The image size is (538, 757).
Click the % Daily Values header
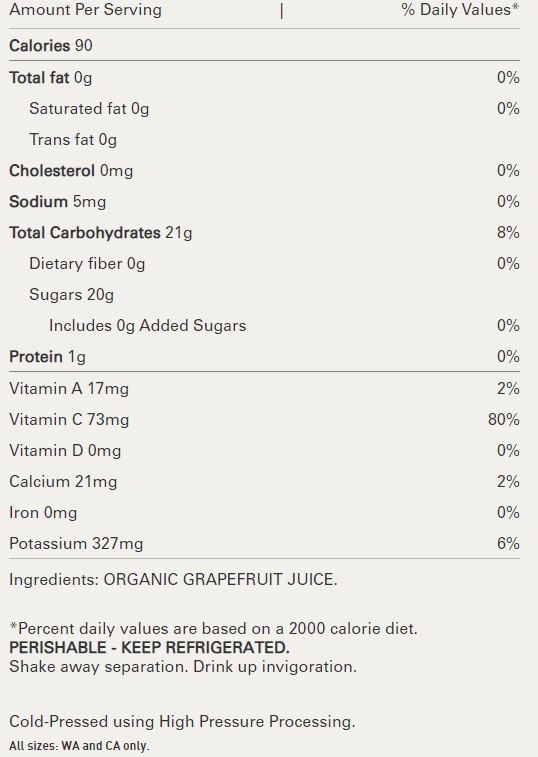coord(460,10)
